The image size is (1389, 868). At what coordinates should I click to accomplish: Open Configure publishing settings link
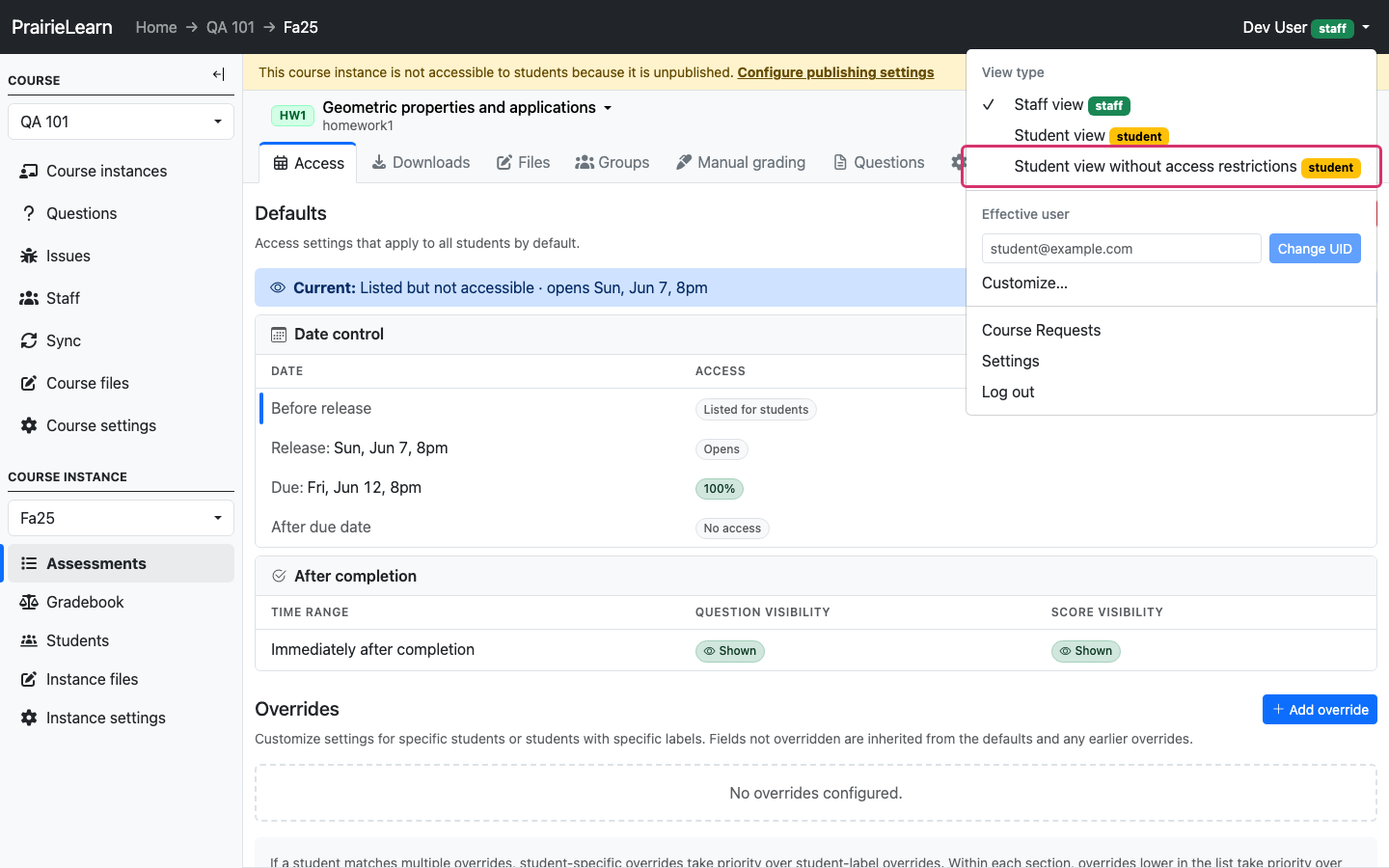(x=835, y=72)
